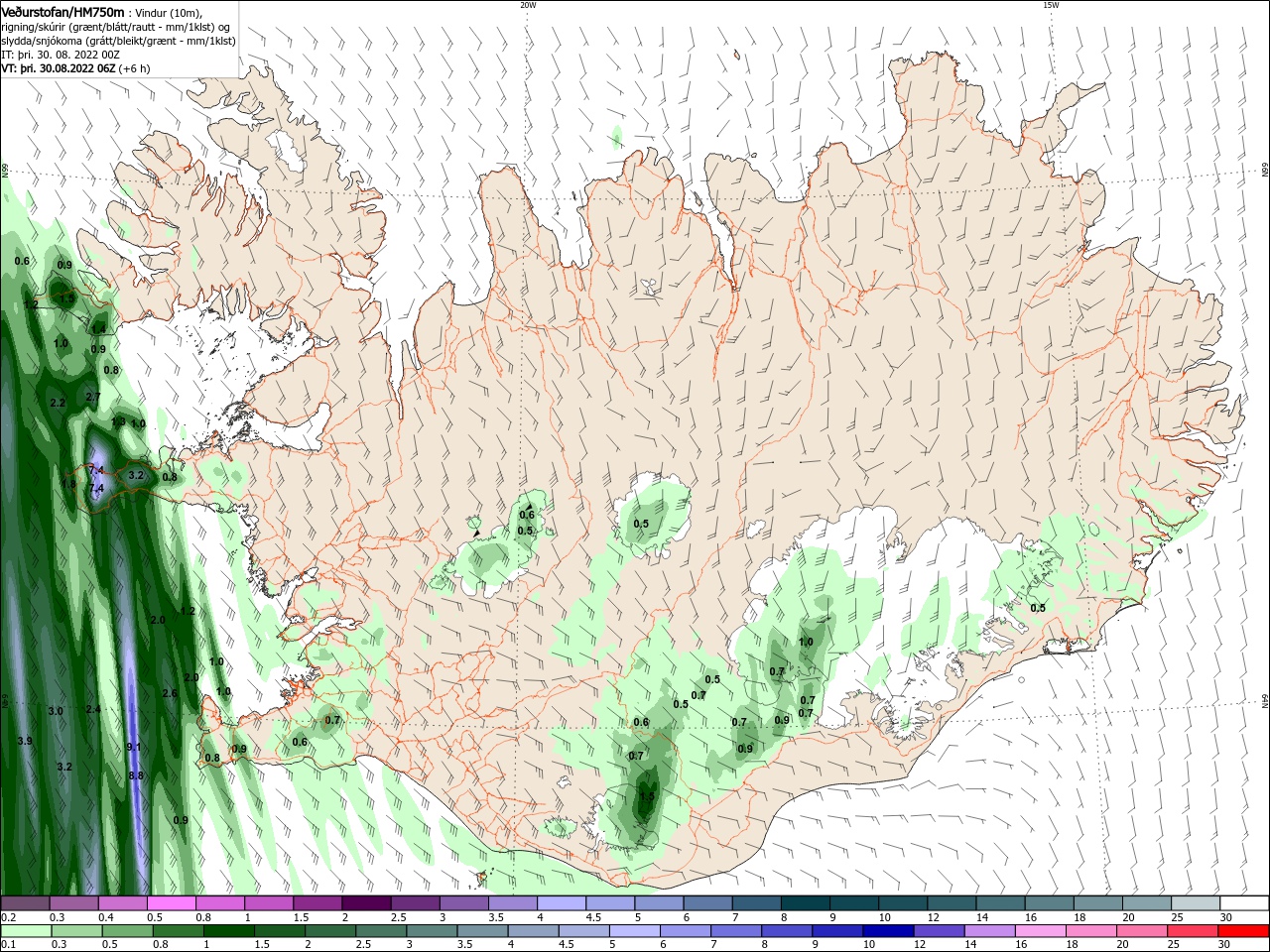Click the white swatch ending the upper legend row
Image resolution: width=1270 pixels, height=952 pixels.
[1244, 903]
